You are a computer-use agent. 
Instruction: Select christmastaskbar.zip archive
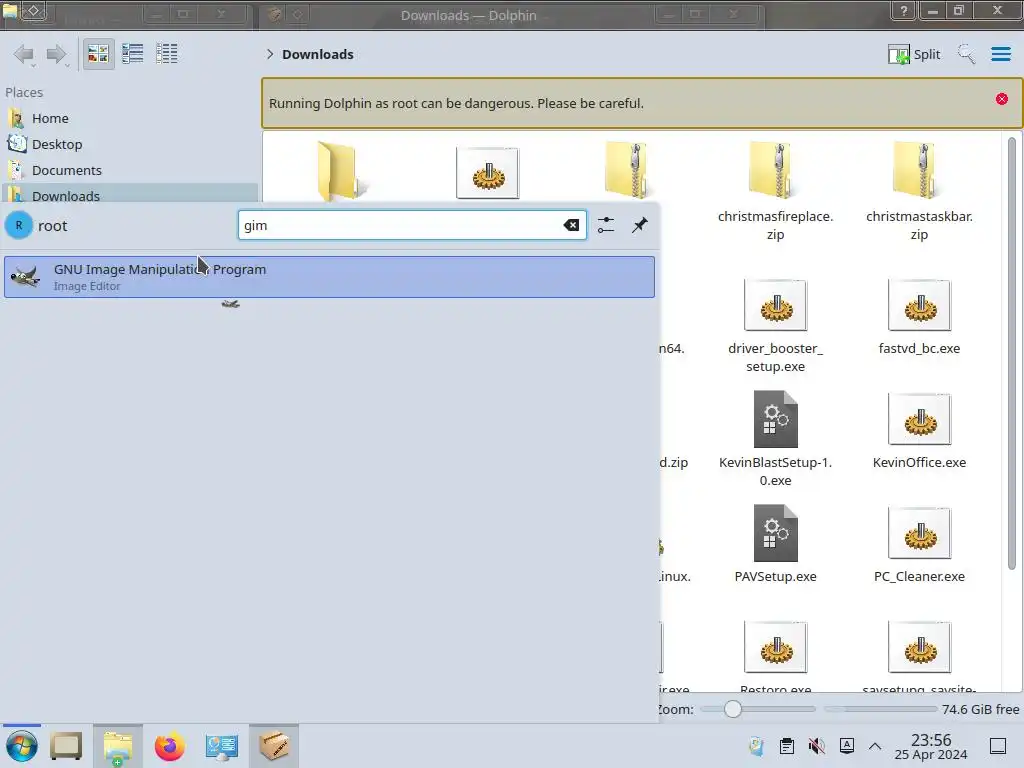(x=919, y=191)
